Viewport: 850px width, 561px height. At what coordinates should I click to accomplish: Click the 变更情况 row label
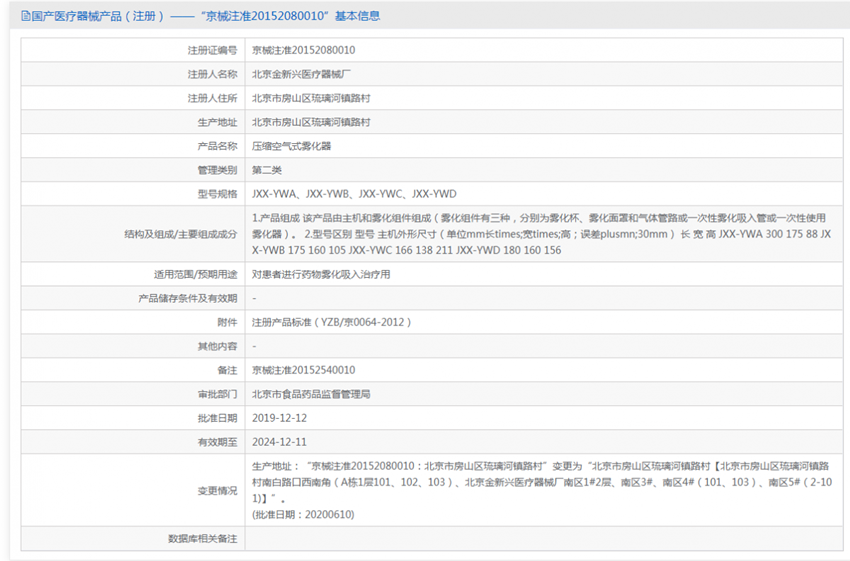point(217,490)
